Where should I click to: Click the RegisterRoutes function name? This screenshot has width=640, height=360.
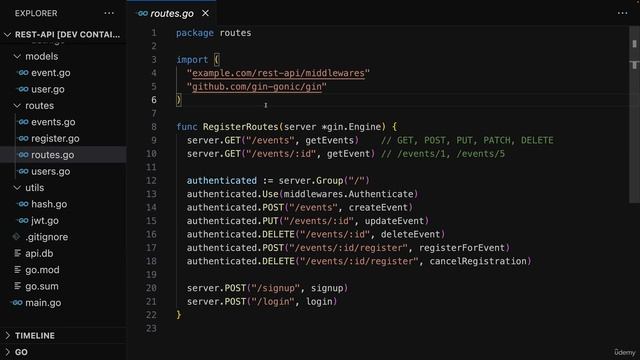tap(240, 127)
